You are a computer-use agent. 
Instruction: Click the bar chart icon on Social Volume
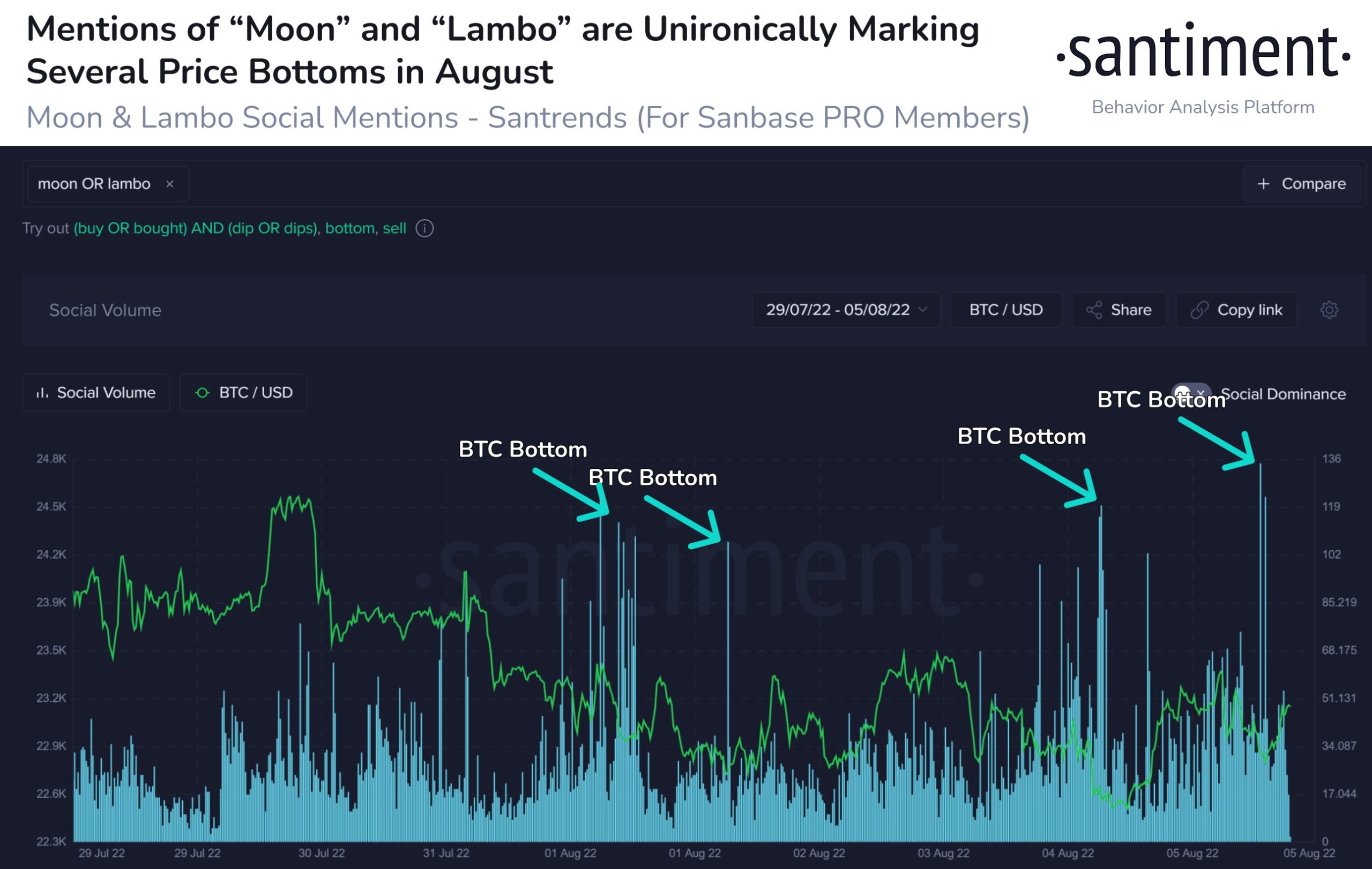click(42, 393)
